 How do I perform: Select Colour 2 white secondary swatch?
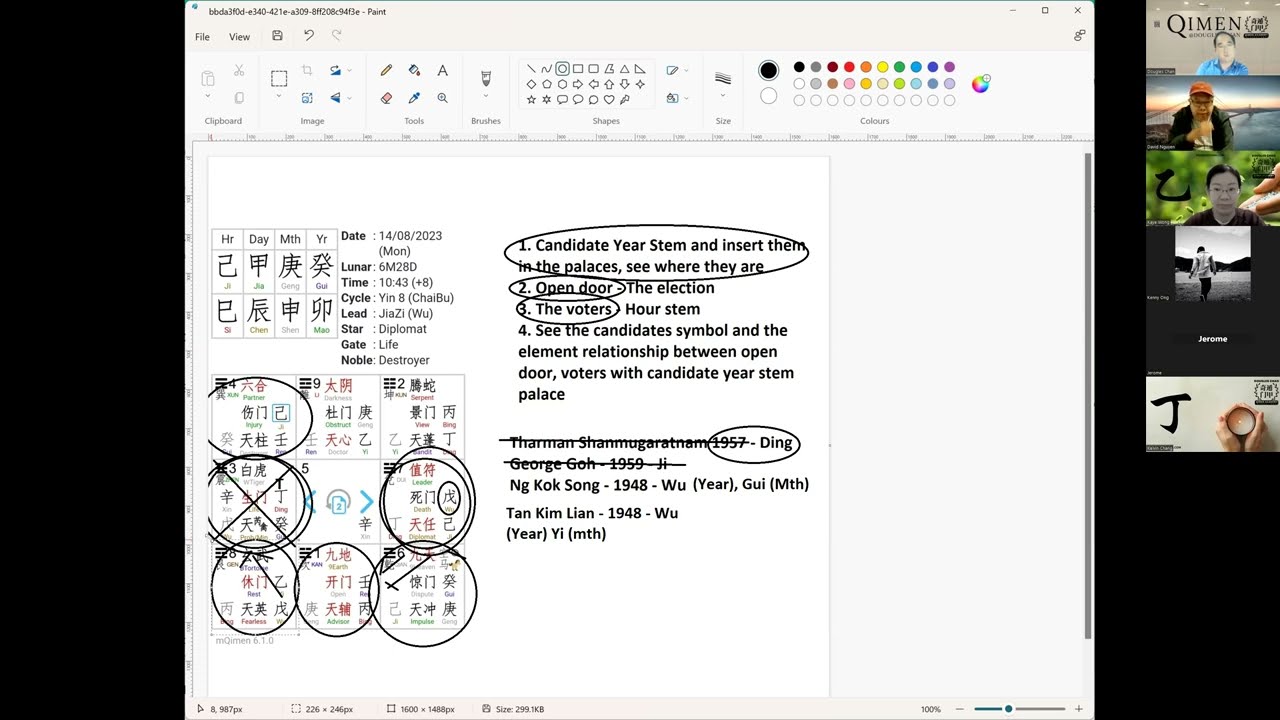tap(768, 96)
